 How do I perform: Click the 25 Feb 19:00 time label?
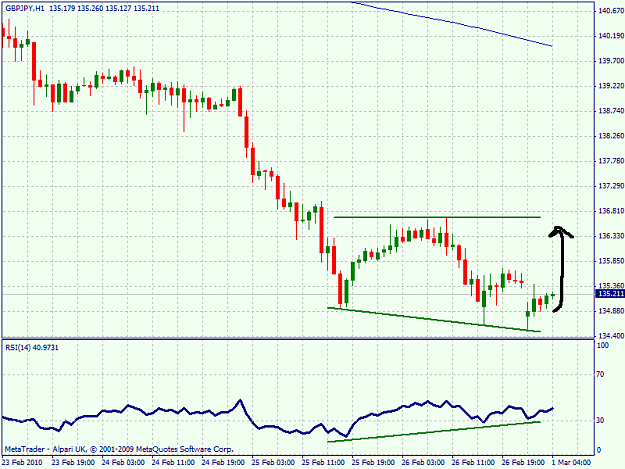pyautogui.click(x=373, y=462)
